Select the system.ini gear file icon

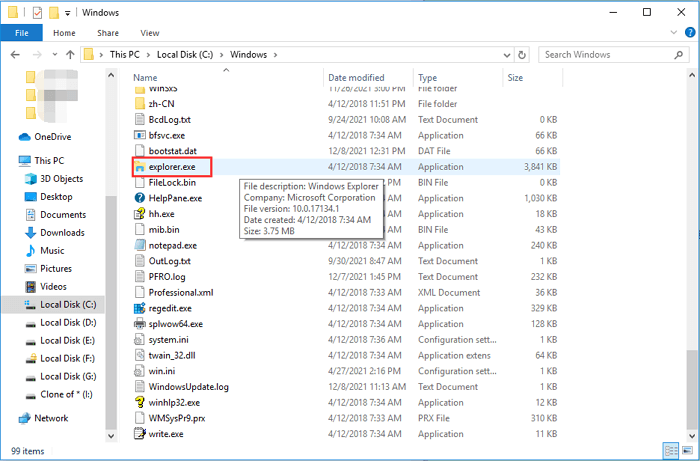tap(140, 340)
